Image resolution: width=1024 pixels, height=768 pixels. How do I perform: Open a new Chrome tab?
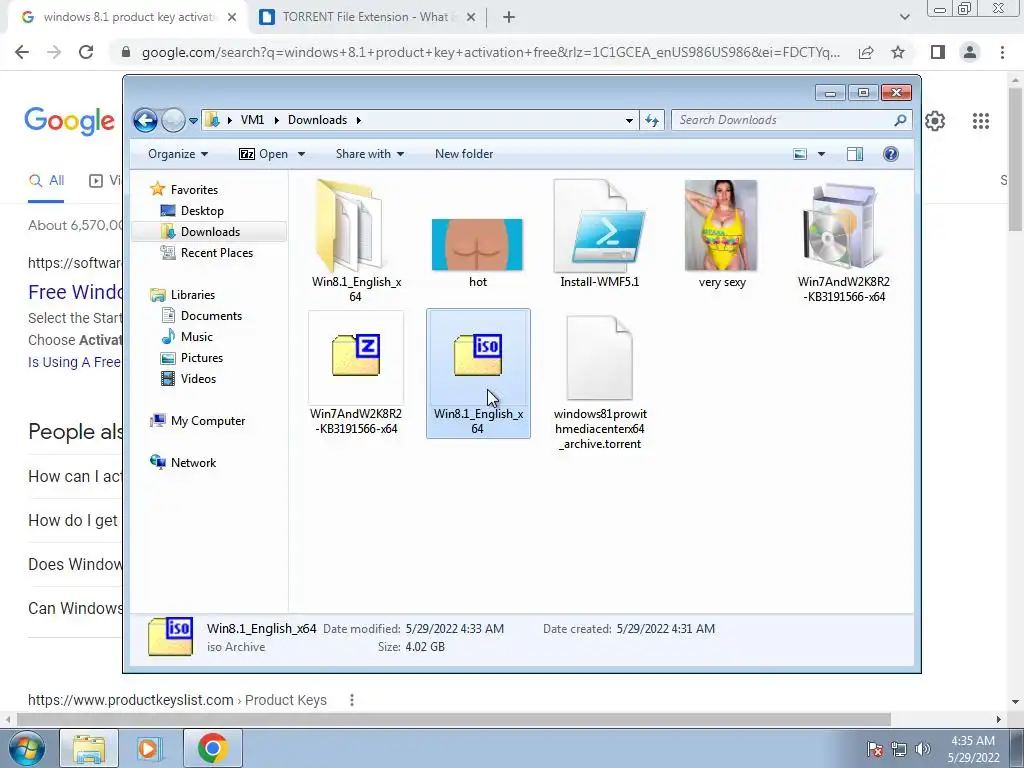[x=509, y=18]
